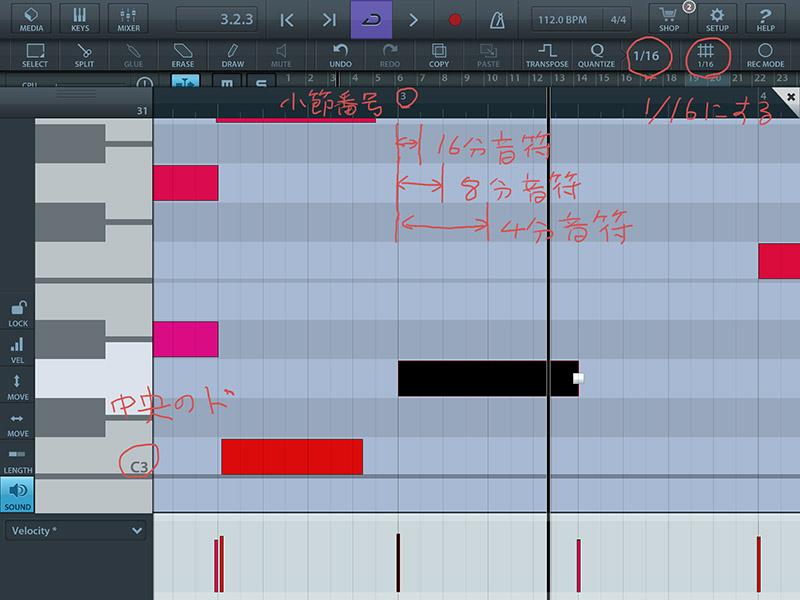
Task: Click bar 22 in the ruler
Action: tap(760, 78)
